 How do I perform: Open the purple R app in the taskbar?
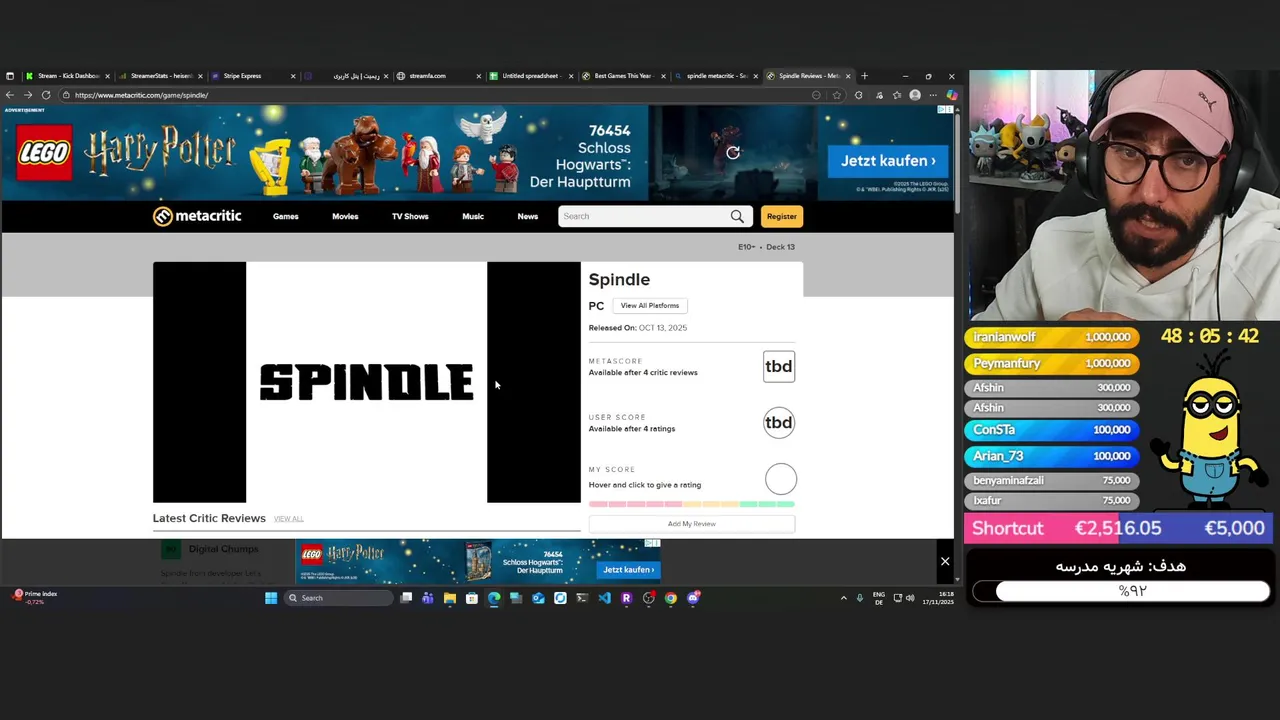[x=626, y=598]
